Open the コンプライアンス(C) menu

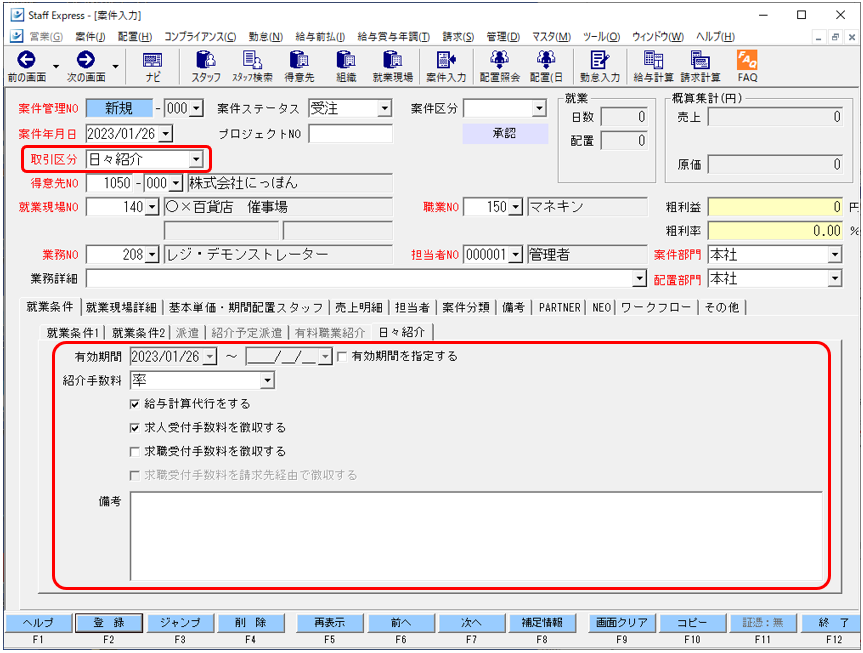point(200,36)
